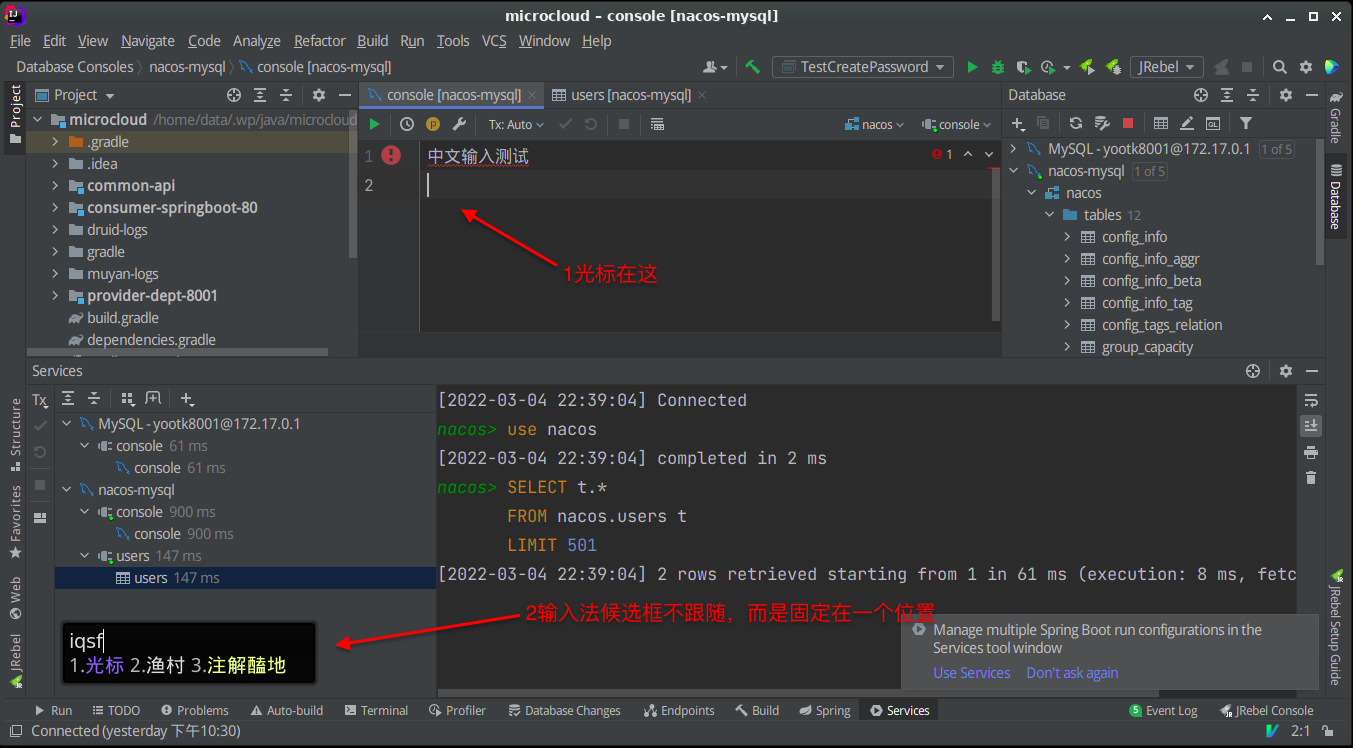Click the add data source plus in Database panel
The image size is (1353, 748).
pos(1019,123)
